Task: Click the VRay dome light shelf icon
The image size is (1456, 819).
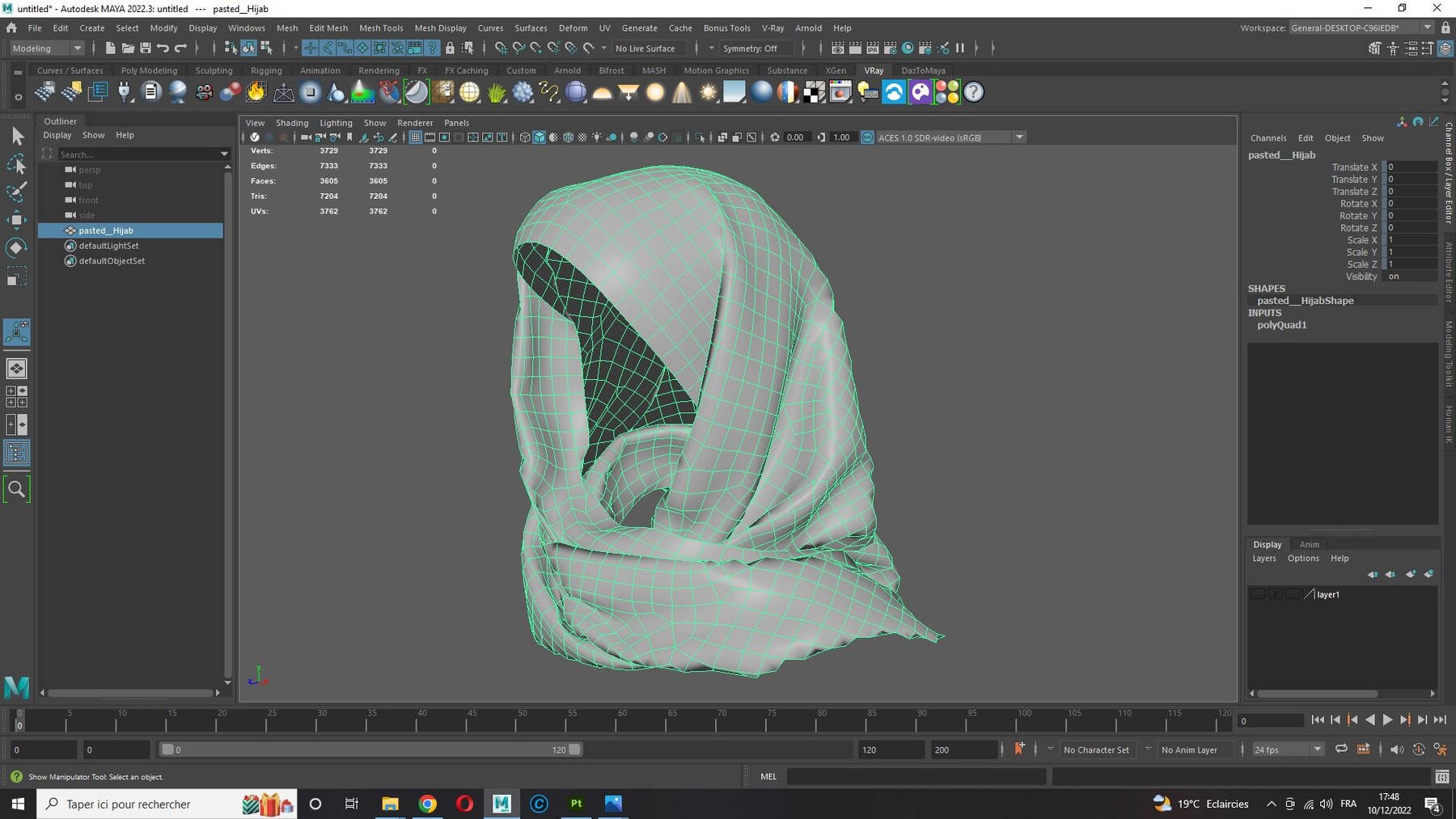Action: (x=601, y=92)
